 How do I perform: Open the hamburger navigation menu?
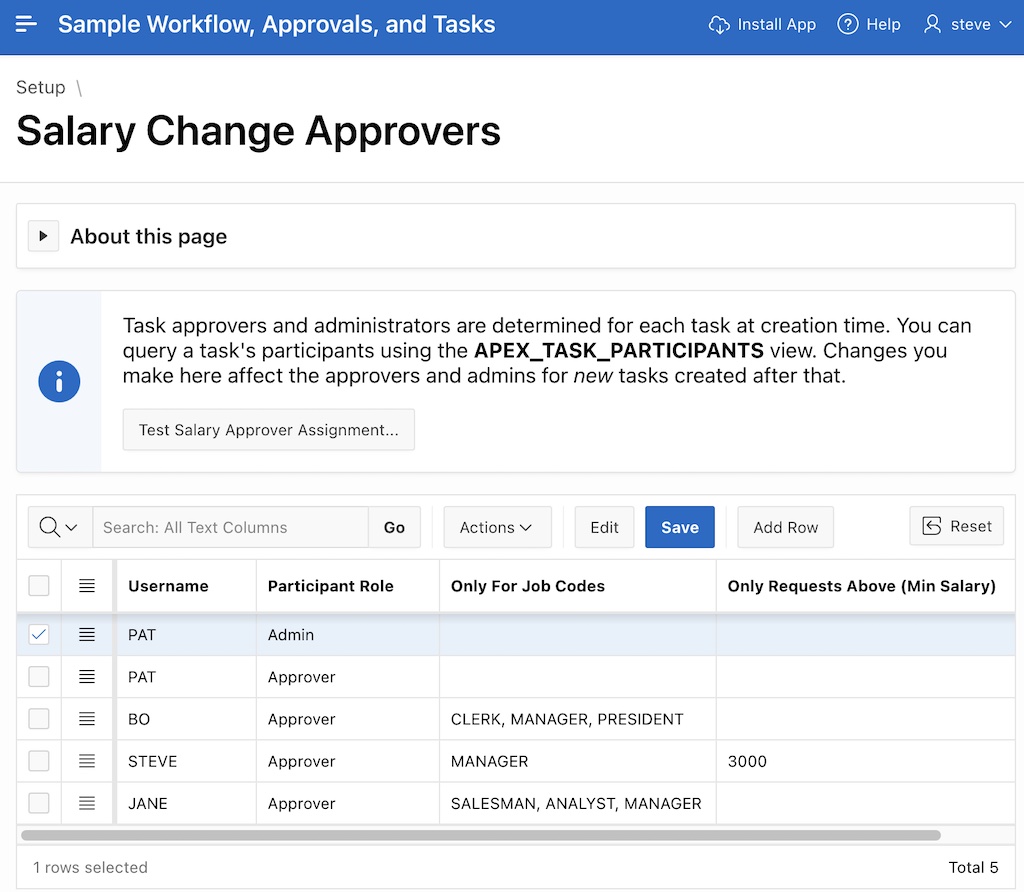click(x=27, y=25)
